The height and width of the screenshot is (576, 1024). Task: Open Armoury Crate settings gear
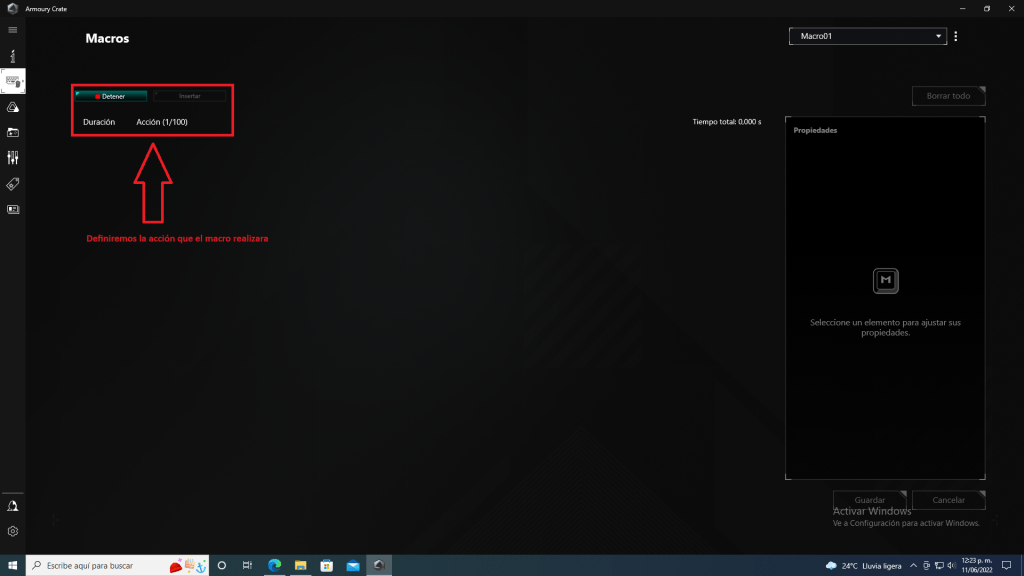(13, 531)
